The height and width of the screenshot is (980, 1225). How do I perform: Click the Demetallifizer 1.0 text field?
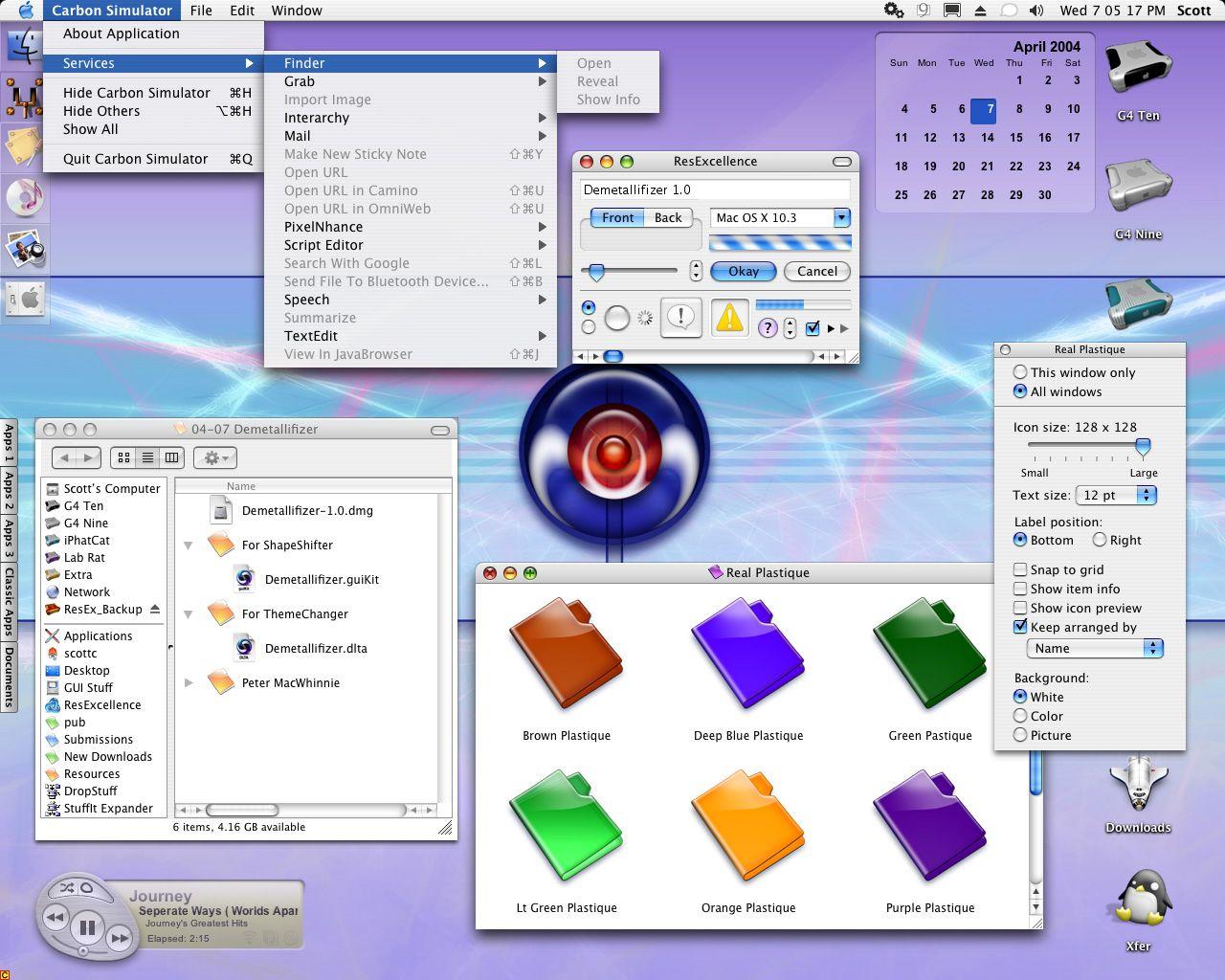pyautogui.click(x=714, y=189)
